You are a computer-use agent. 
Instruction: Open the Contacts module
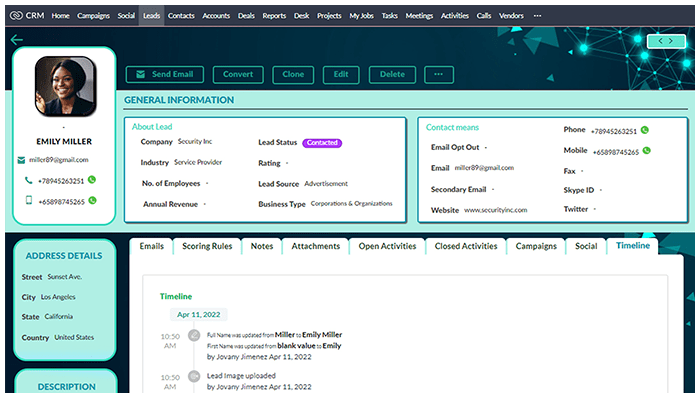point(181,16)
